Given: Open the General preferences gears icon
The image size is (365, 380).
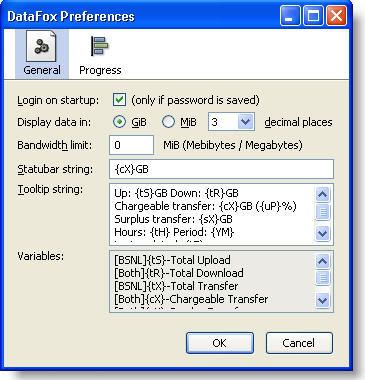Looking at the screenshot, I should pos(41,46).
